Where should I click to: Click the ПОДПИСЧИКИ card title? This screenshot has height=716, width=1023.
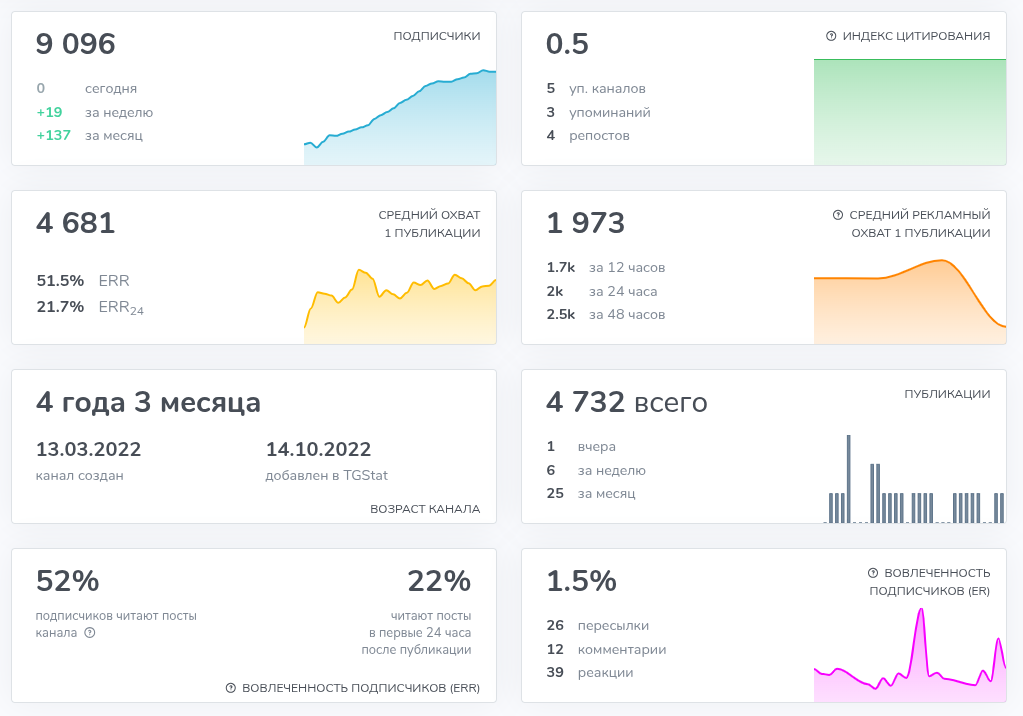pos(436,36)
